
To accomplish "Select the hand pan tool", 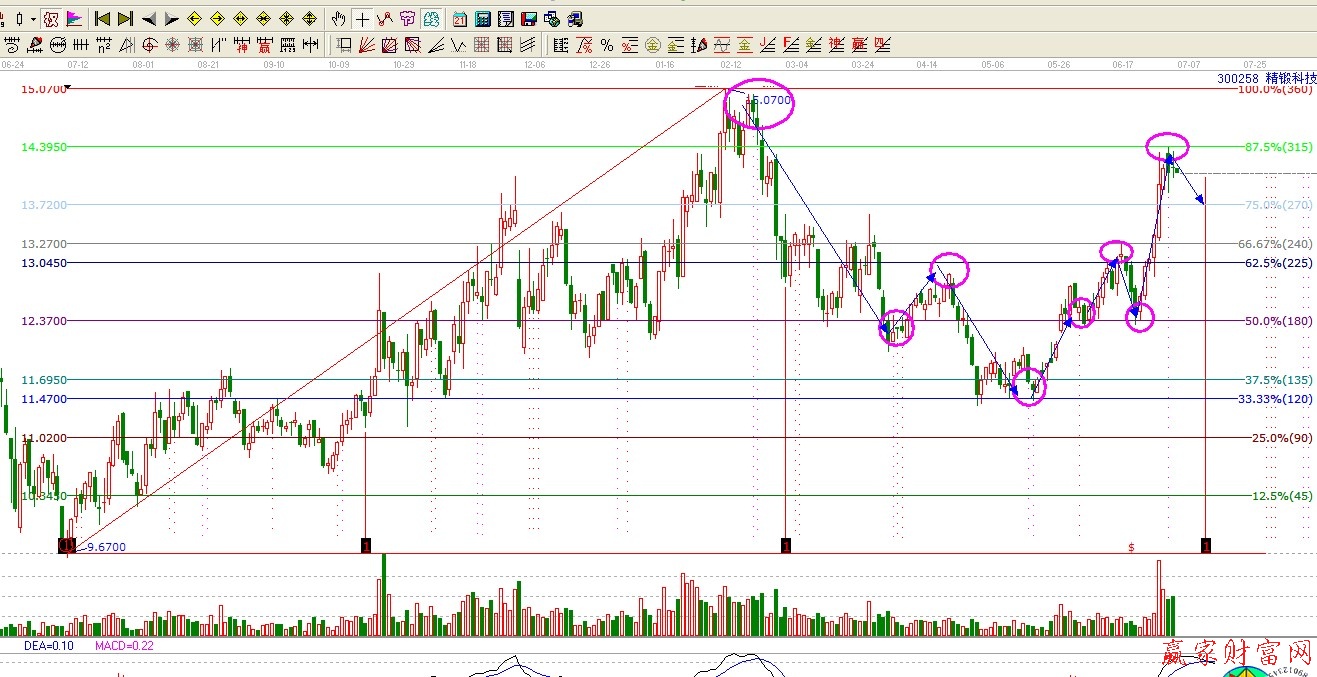I will click(339, 19).
